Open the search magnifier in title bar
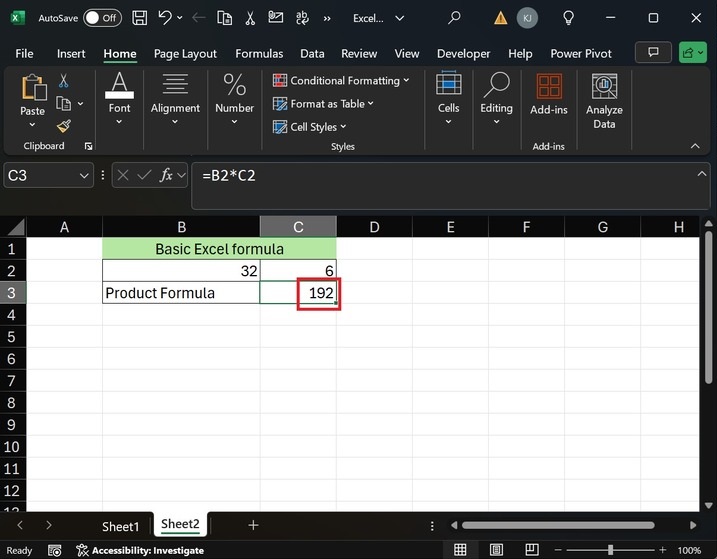717x559 pixels. pos(454,18)
